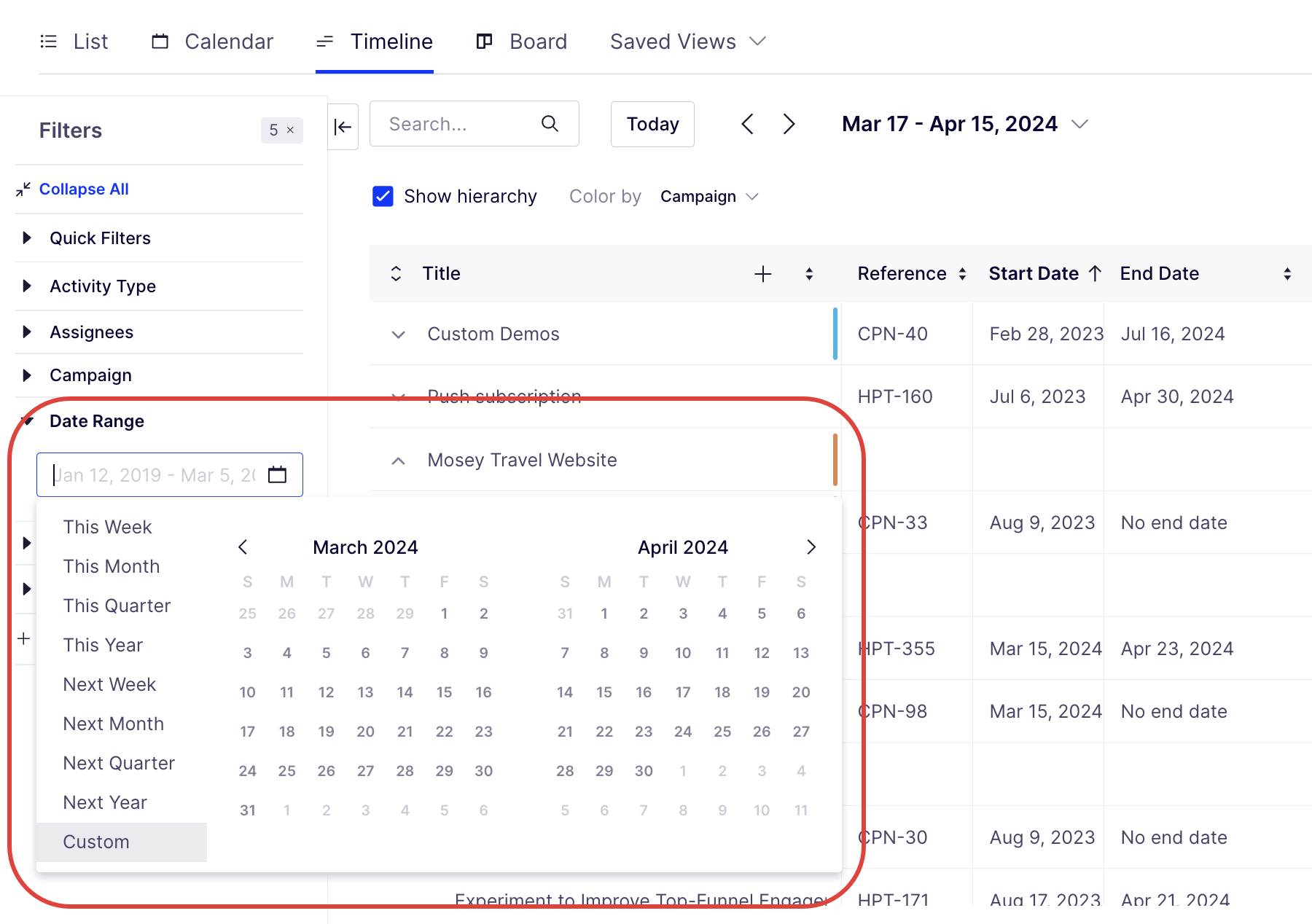Click the HPT-160 reference cell
This screenshot has width=1312, height=924.
click(x=895, y=396)
